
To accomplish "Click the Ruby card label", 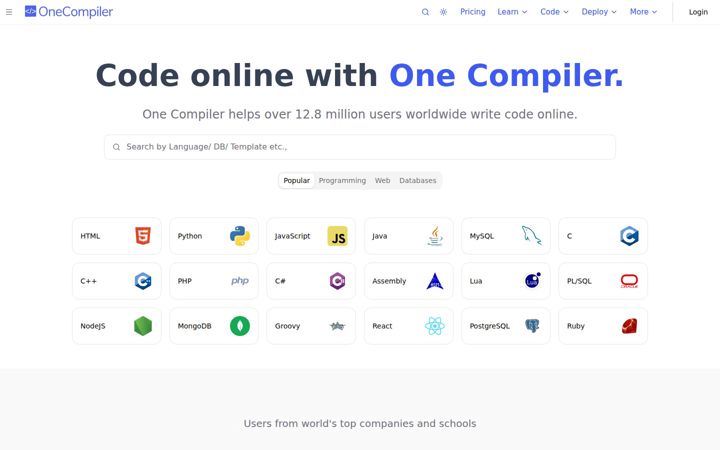I will [x=576, y=326].
